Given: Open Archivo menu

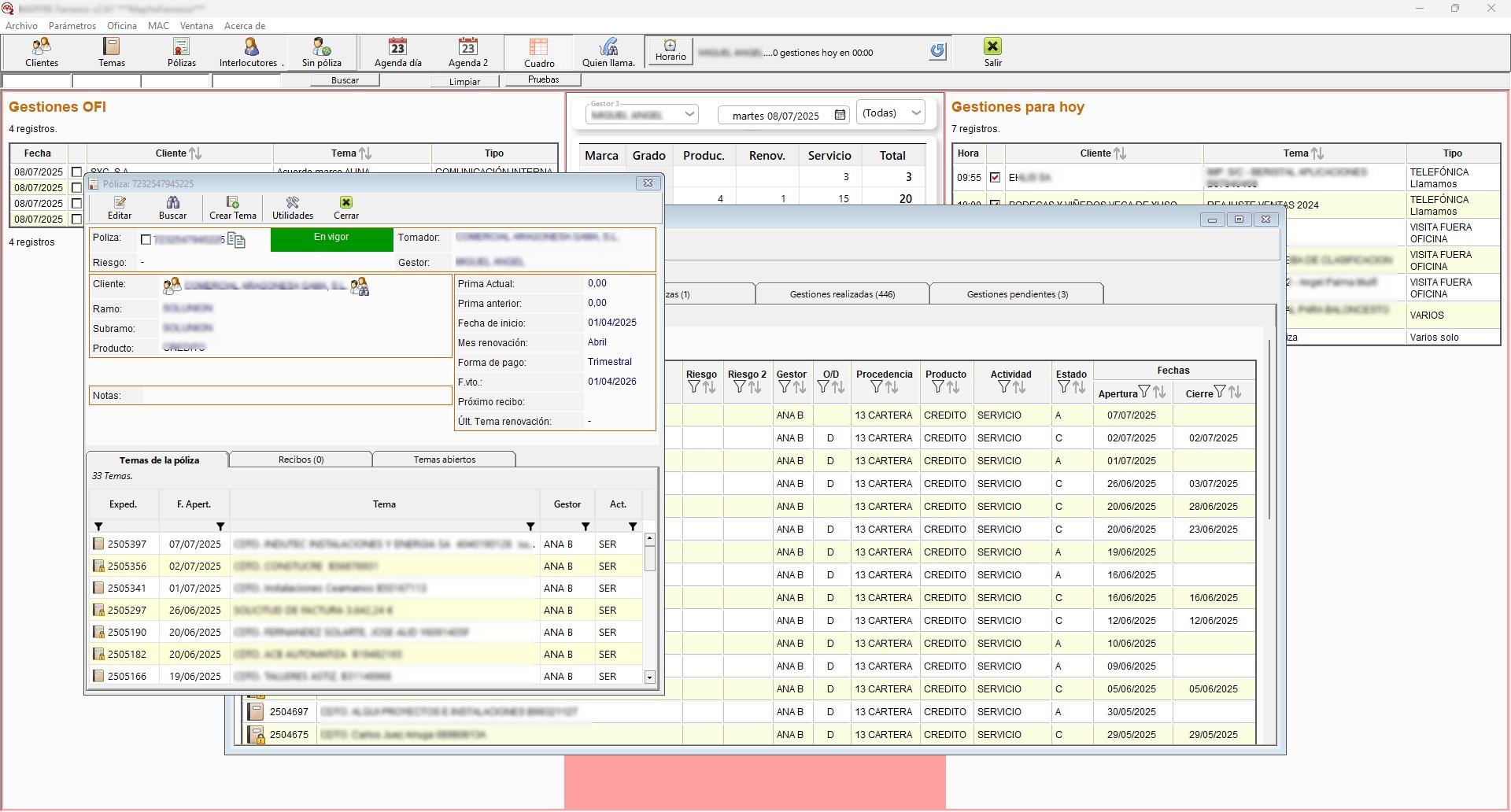Looking at the screenshot, I should point(21,25).
